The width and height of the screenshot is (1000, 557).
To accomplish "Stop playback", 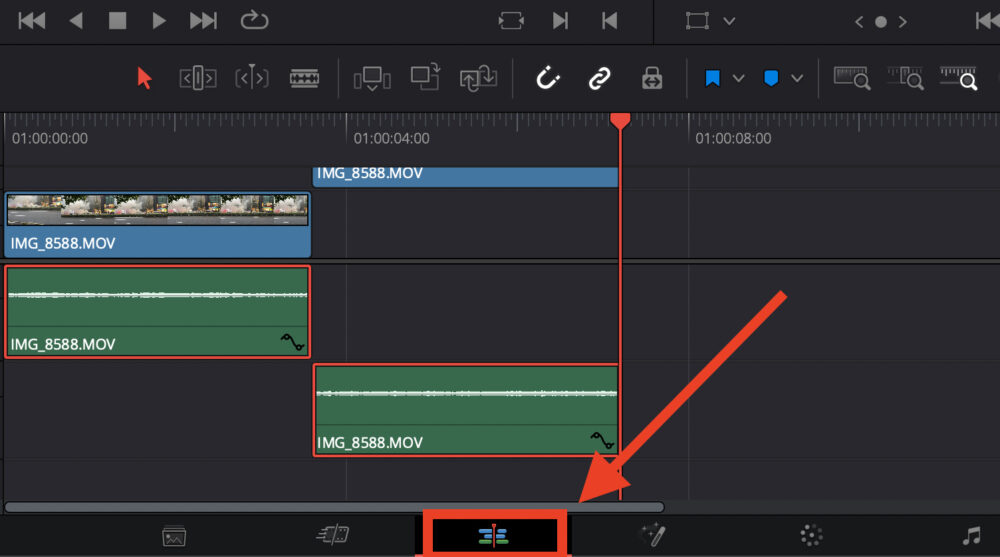I will (x=117, y=20).
